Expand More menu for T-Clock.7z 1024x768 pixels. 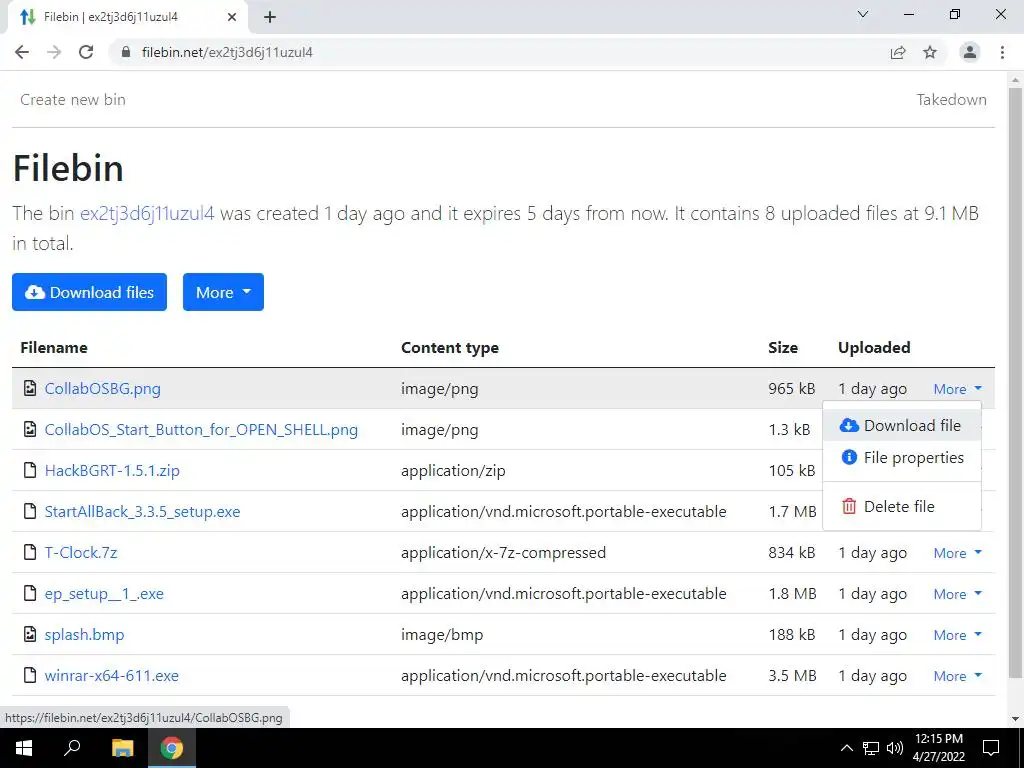[x=957, y=553]
